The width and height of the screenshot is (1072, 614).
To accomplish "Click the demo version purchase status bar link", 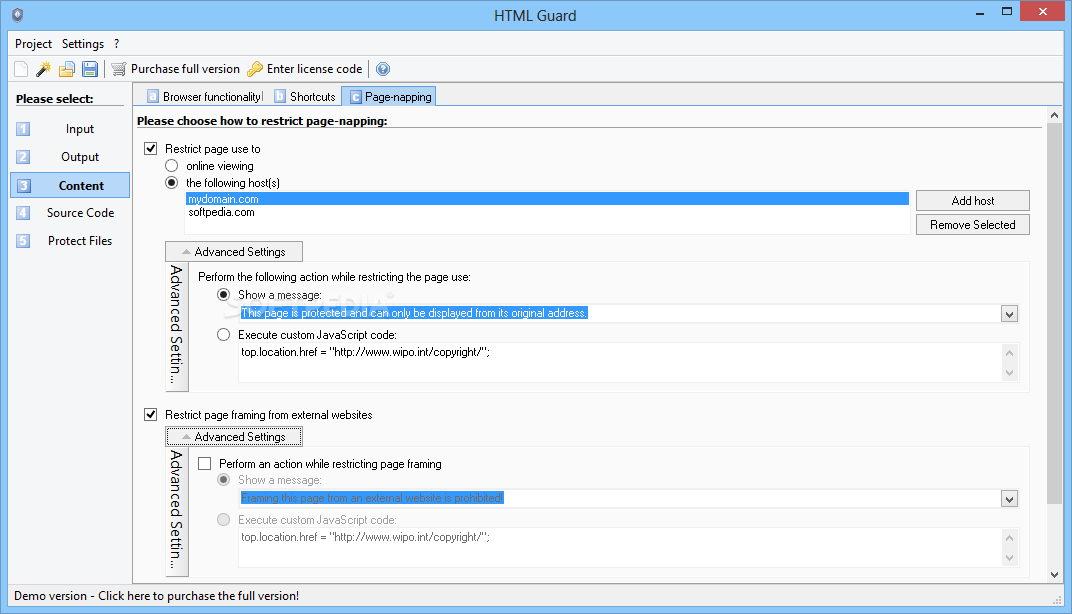I will 157,596.
